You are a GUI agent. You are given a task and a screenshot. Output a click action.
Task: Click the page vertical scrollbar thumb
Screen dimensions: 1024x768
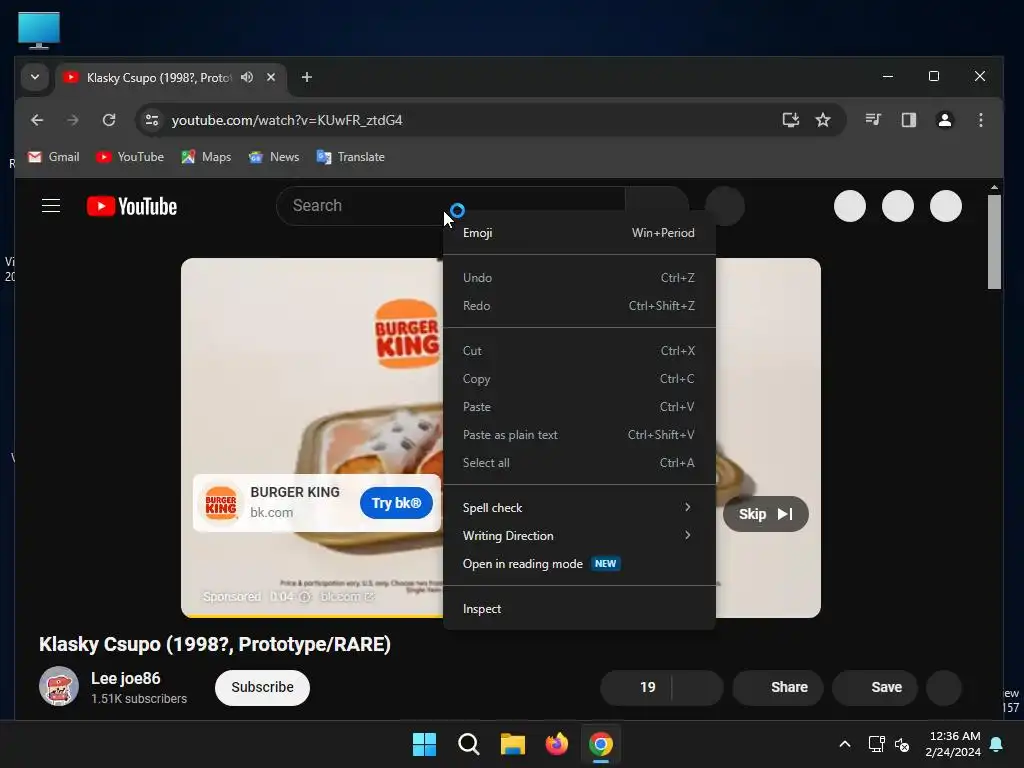click(994, 242)
